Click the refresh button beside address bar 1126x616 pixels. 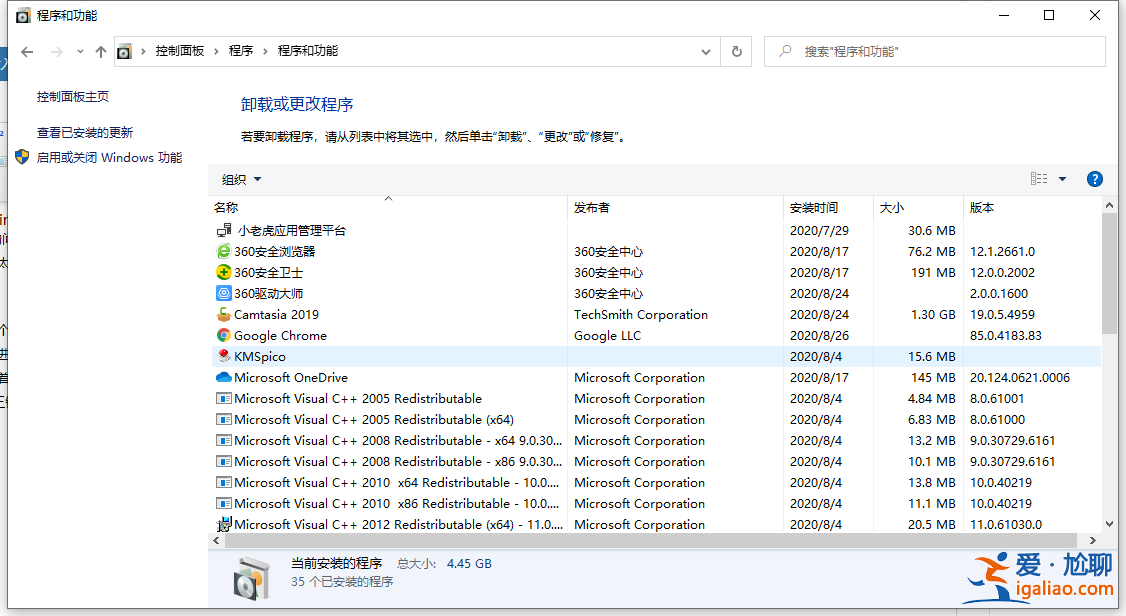[737, 51]
